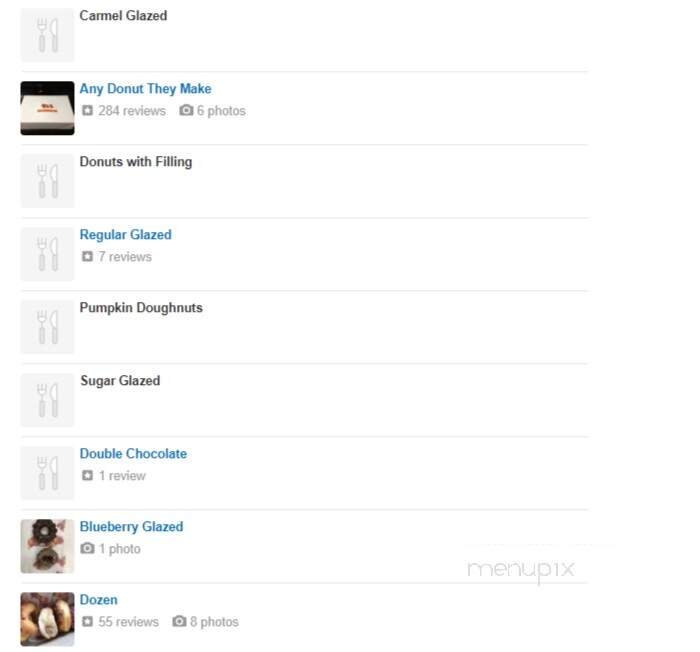Open the Double Chocolate menu item

point(133,454)
